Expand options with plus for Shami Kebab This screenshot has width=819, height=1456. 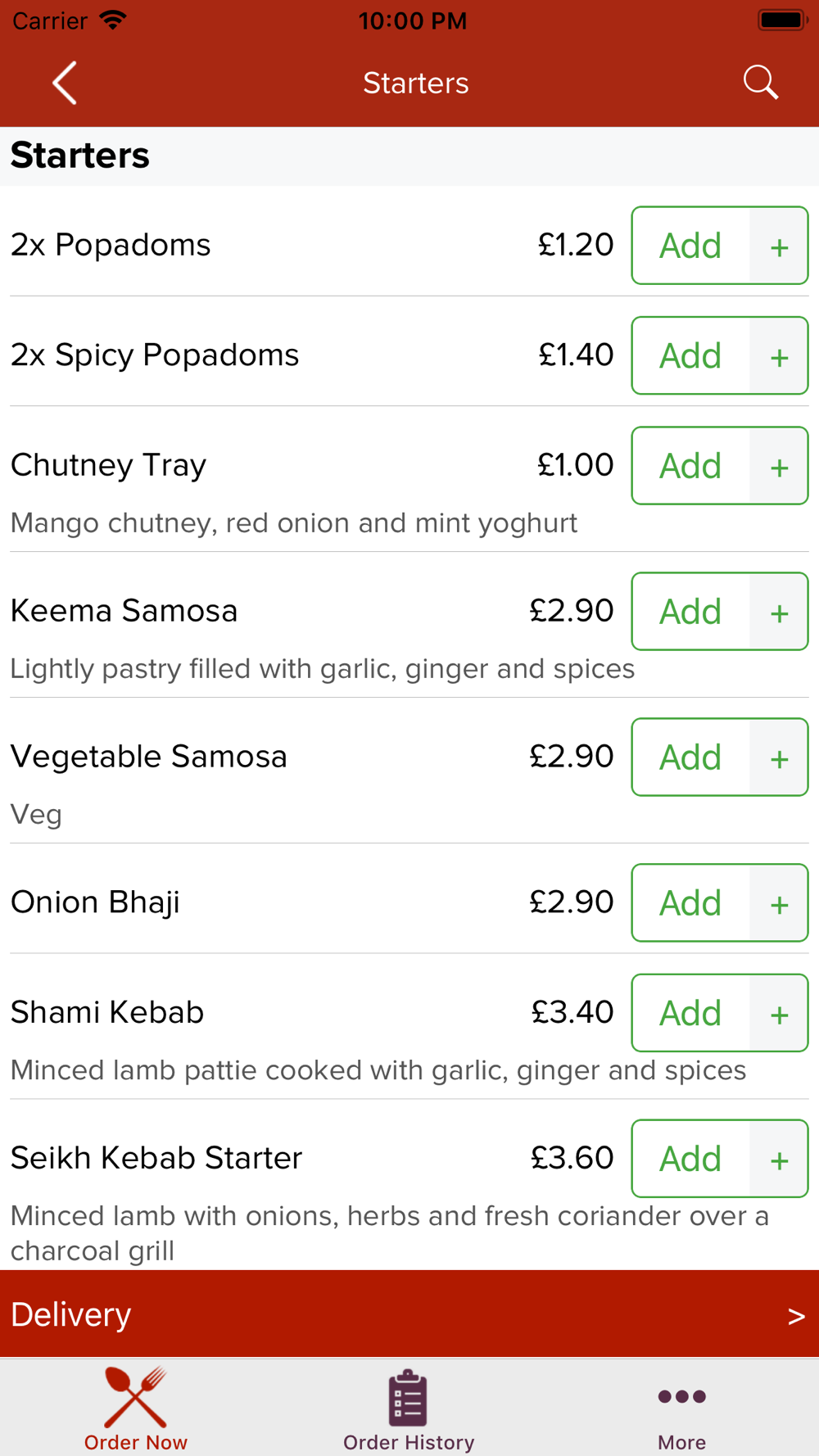point(779,1013)
